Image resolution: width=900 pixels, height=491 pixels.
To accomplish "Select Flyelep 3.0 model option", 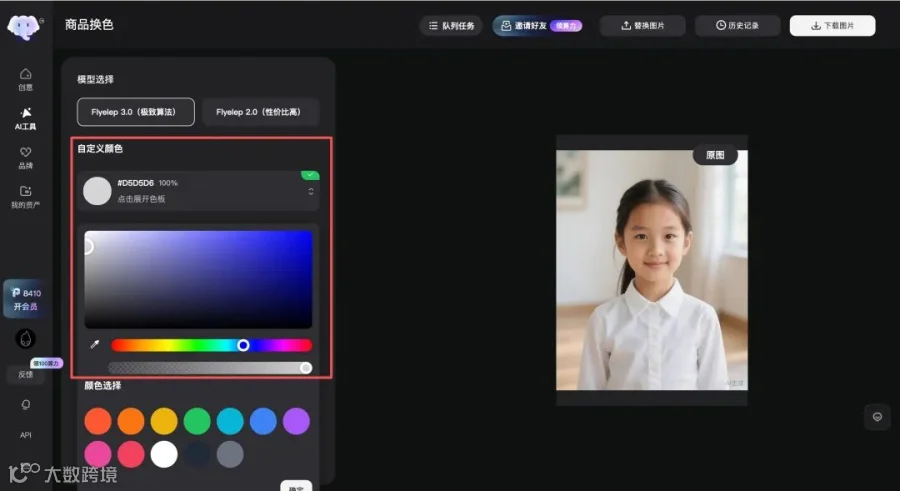I will (135, 112).
